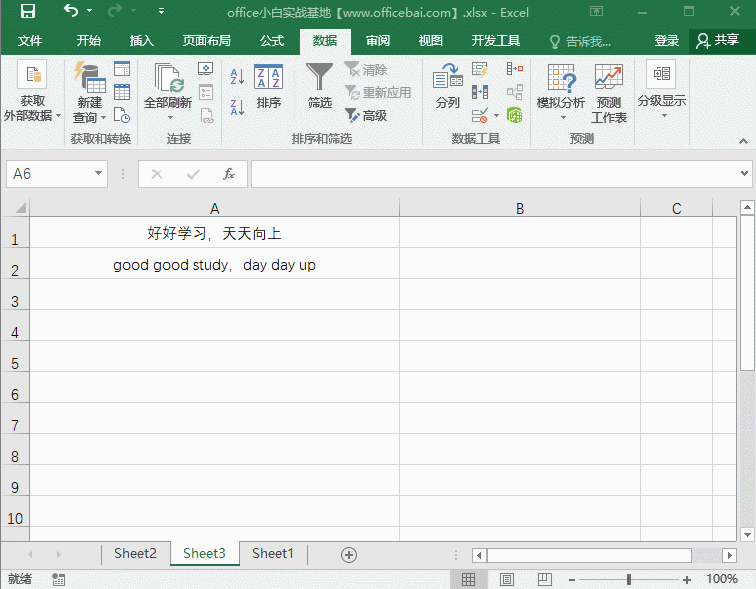Collapse the ribbon with the chevron
Image resolution: width=756 pixels, height=589 pixels.
pyautogui.click(x=743, y=141)
